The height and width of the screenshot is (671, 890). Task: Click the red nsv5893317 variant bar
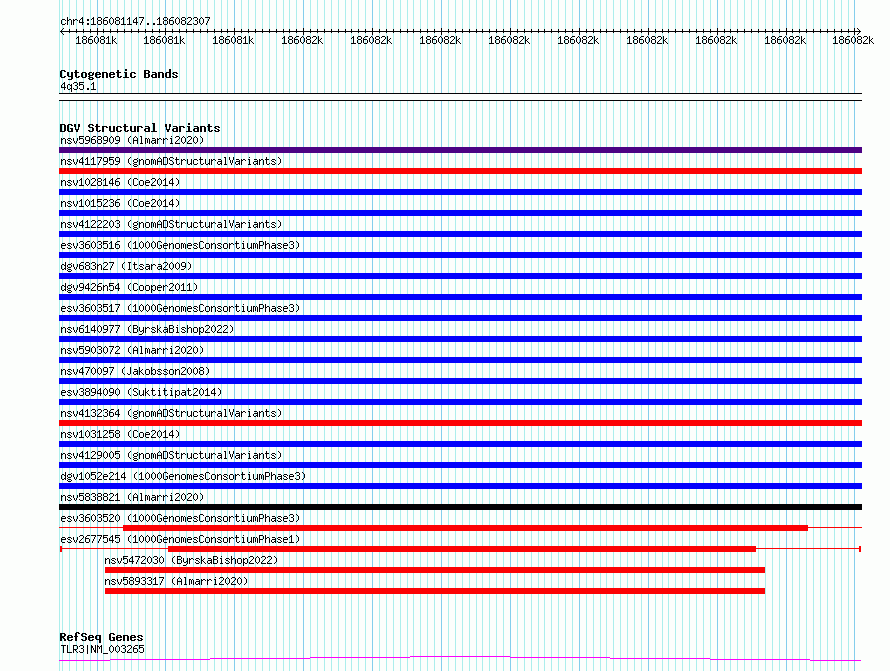tap(435, 591)
